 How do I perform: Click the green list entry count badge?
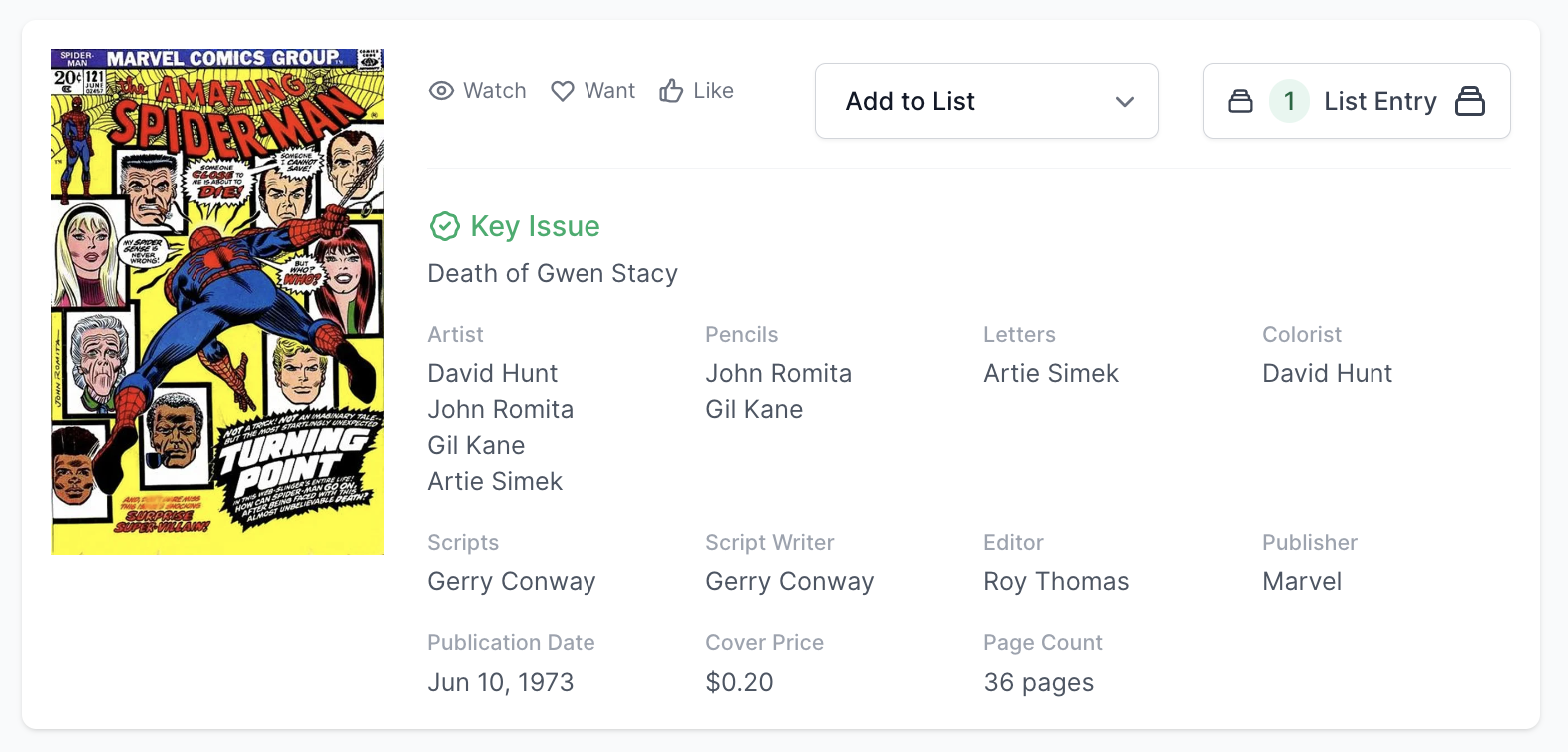[x=1289, y=101]
